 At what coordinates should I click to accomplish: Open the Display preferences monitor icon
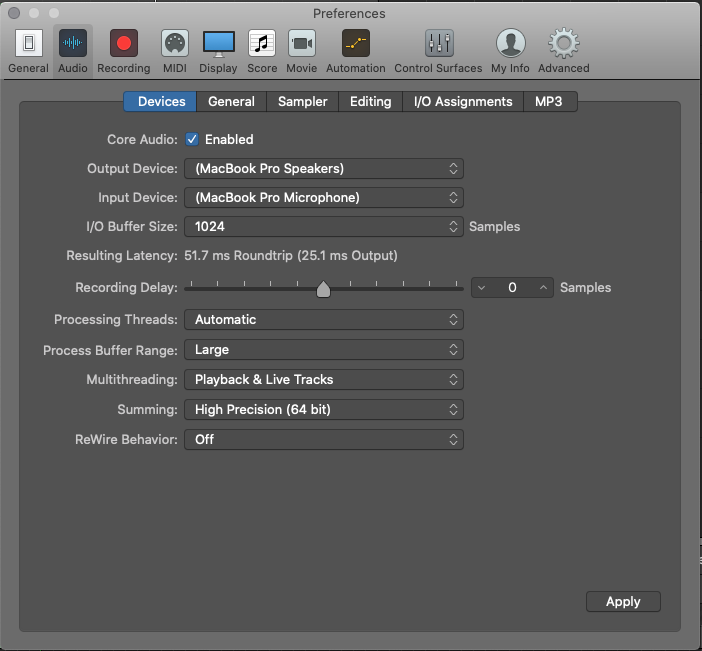click(x=218, y=43)
